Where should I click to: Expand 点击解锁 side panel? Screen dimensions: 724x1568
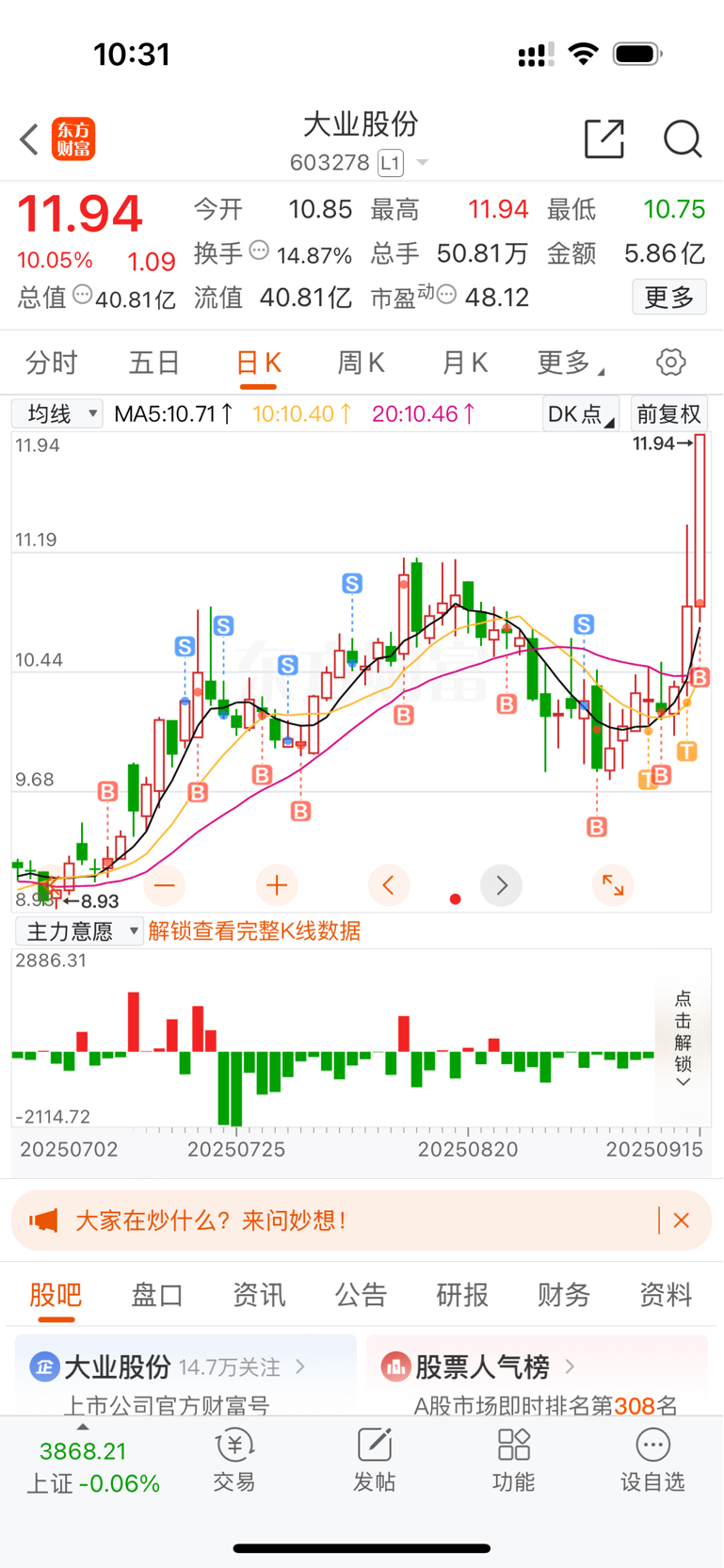pyautogui.click(x=684, y=1039)
